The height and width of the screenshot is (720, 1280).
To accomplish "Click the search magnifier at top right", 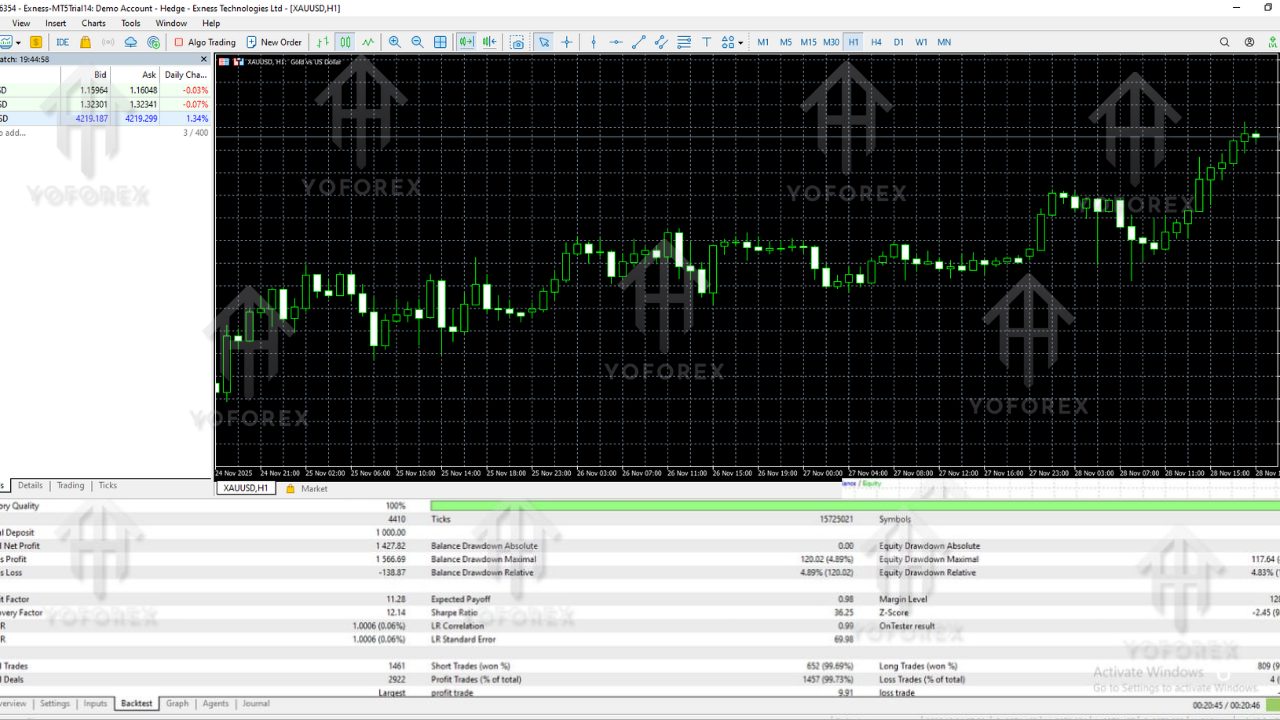I will pos(1224,42).
